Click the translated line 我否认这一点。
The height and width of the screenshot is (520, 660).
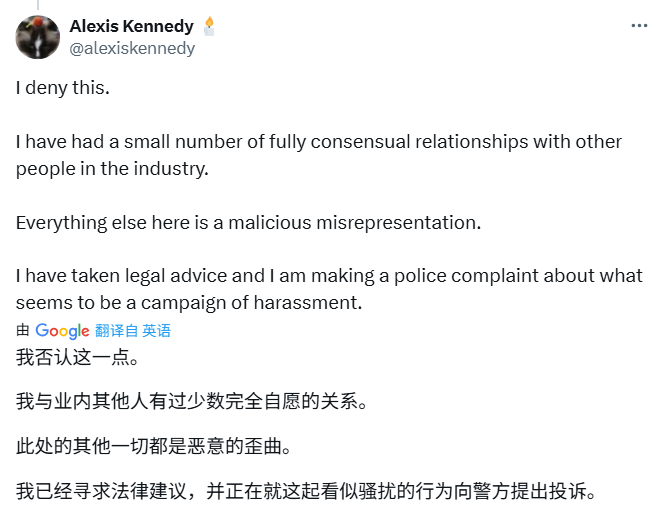(x=76, y=357)
